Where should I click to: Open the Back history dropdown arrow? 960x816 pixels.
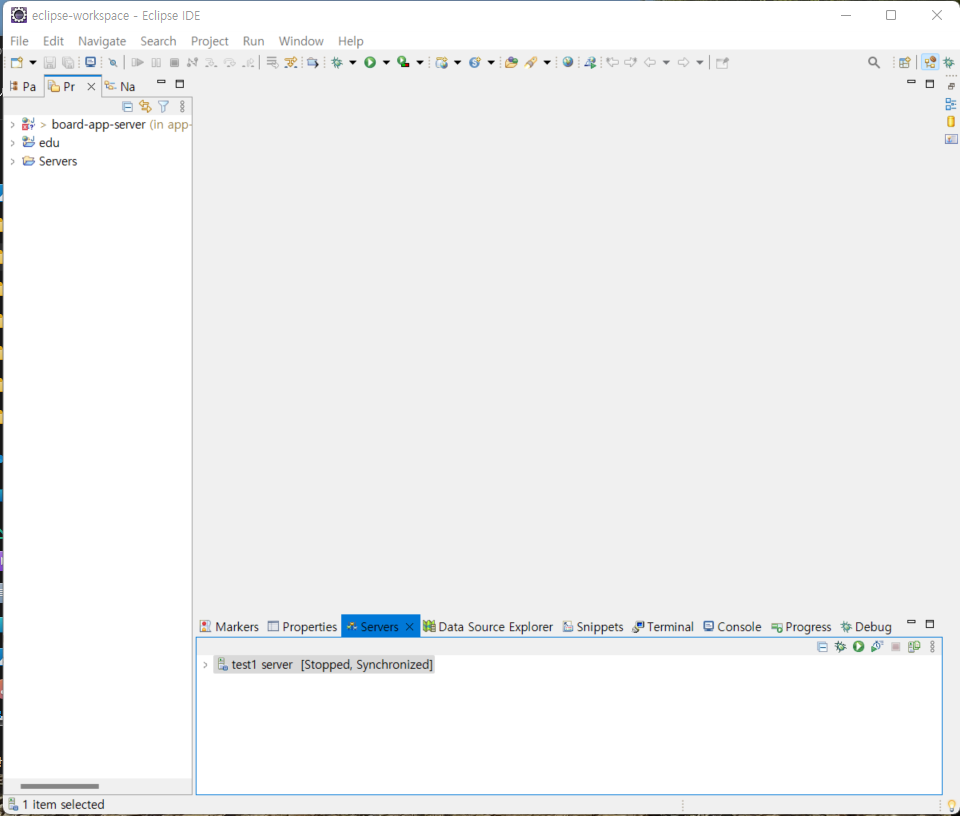[x=666, y=62]
